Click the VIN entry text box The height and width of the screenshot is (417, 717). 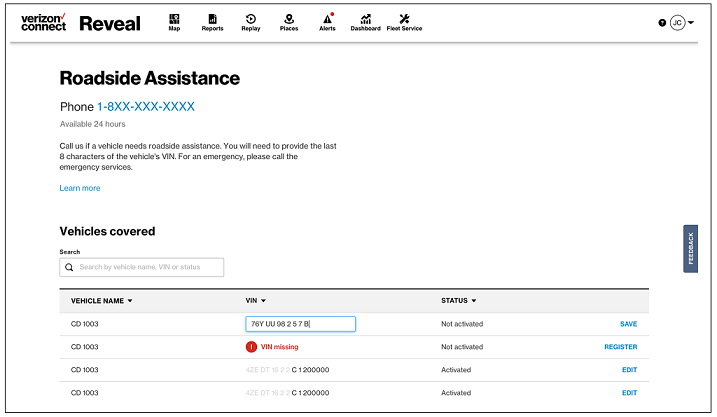[300, 324]
